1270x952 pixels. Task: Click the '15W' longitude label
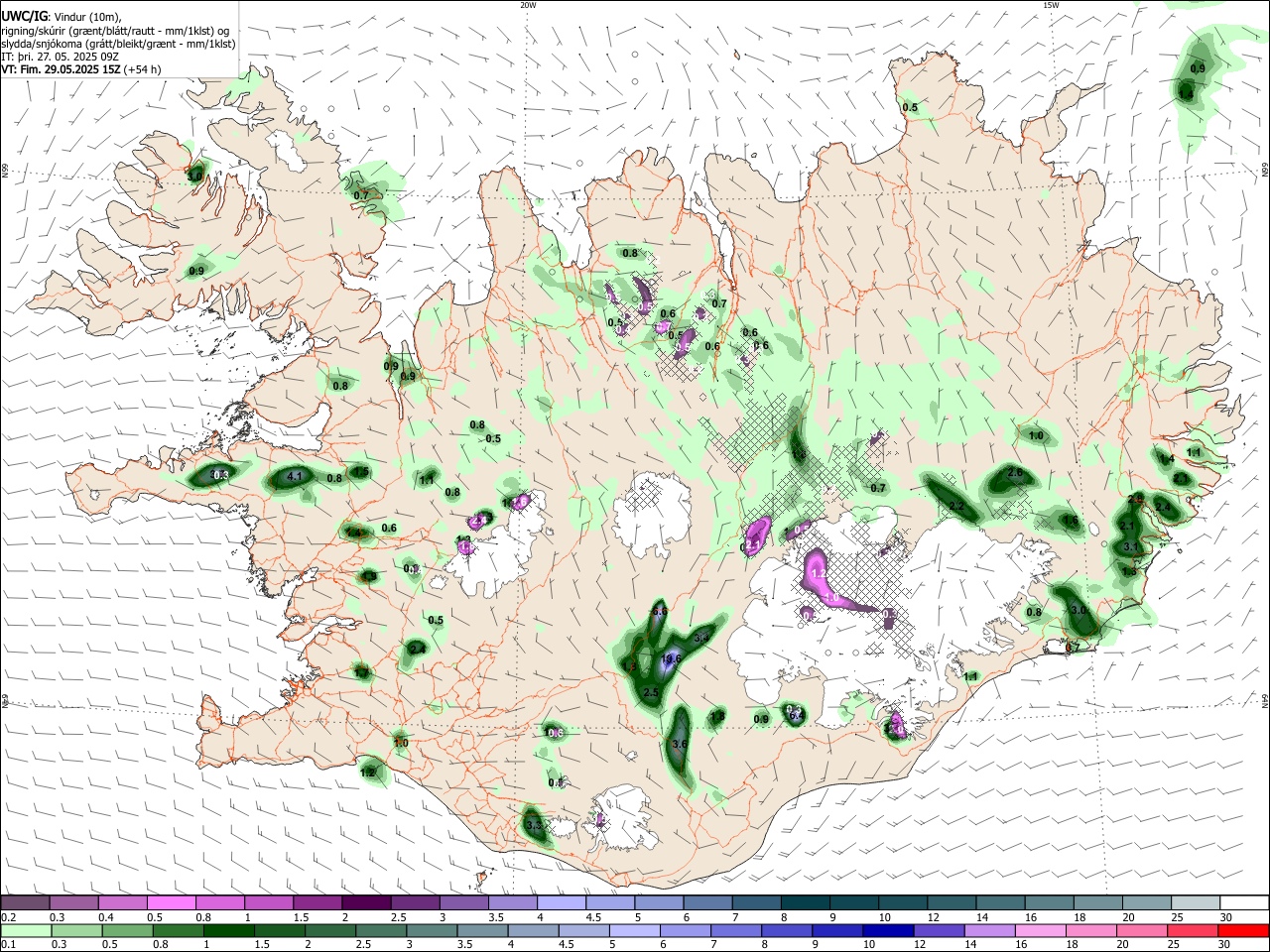click(x=1051, y=5)
